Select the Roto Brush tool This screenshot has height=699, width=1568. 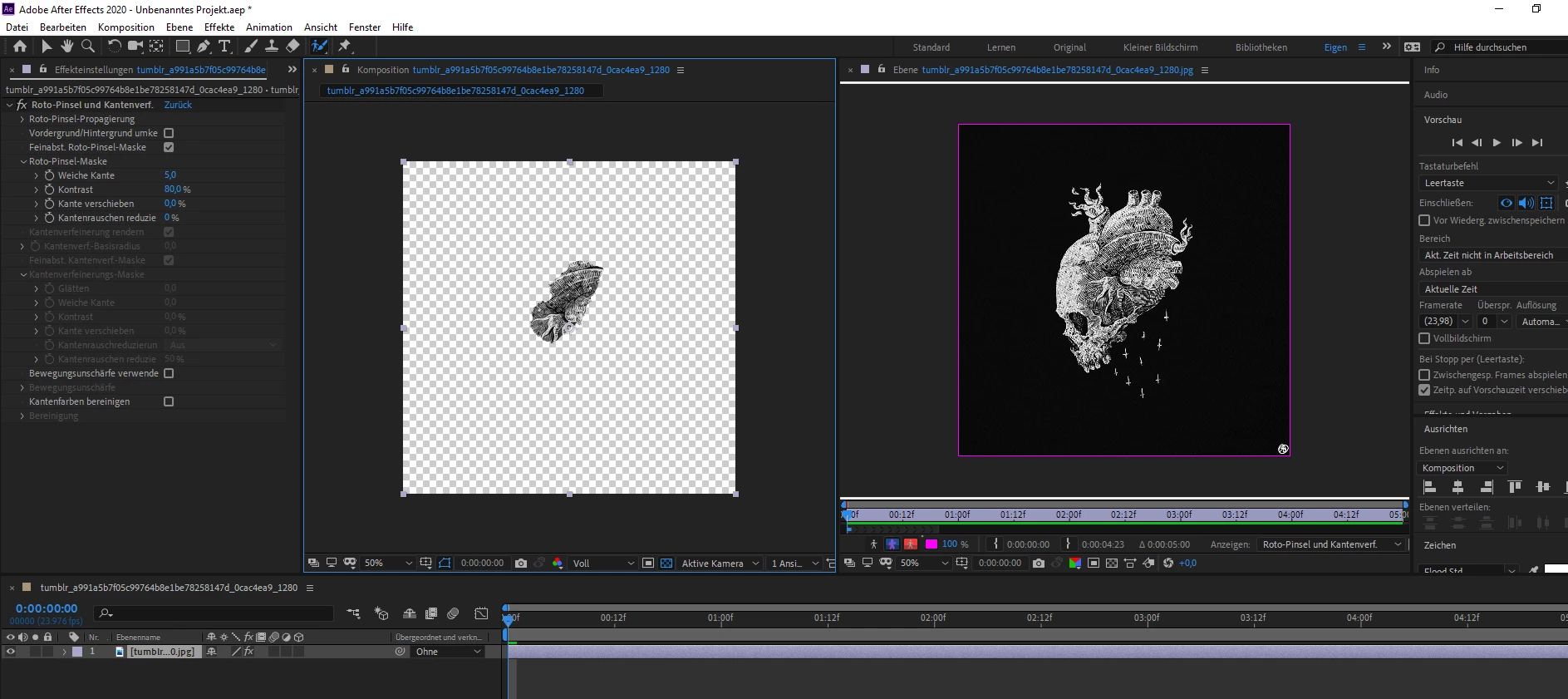point(320,47)
